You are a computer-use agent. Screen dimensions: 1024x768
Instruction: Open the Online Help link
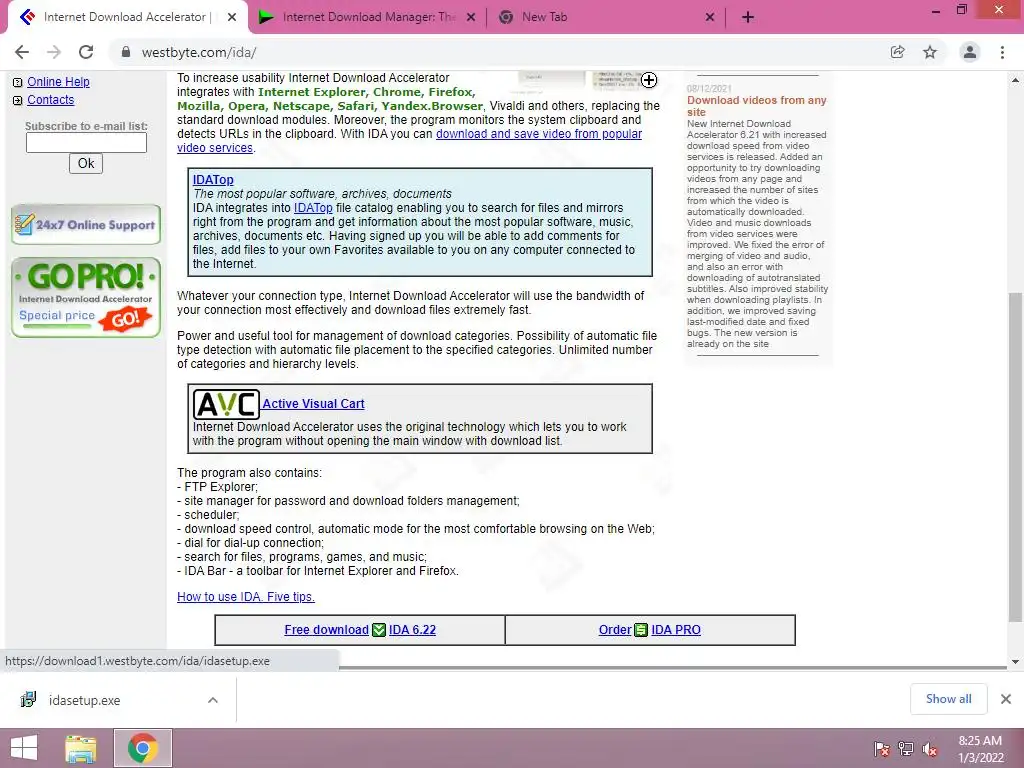pos(58,82)
